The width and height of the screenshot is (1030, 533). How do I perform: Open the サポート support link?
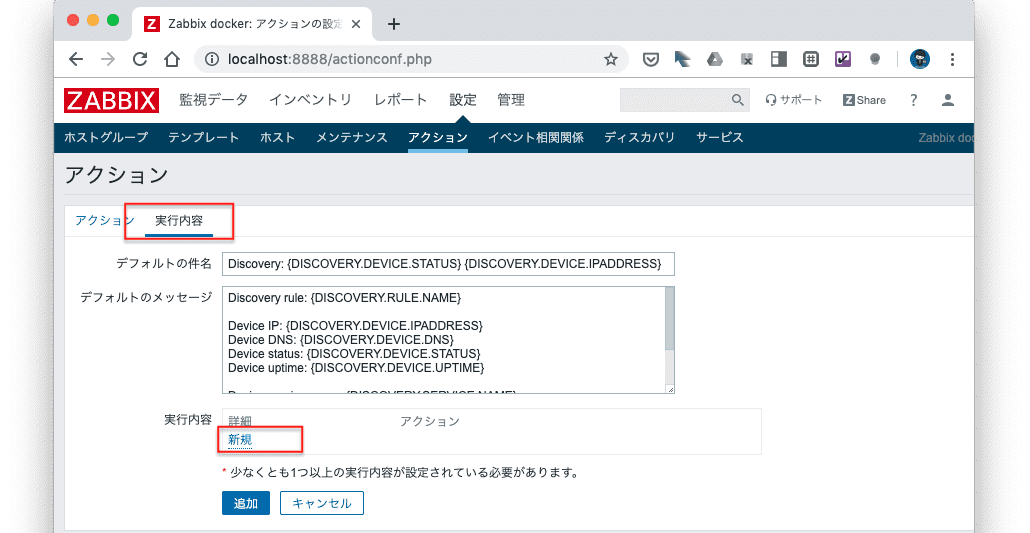(794, 100)
